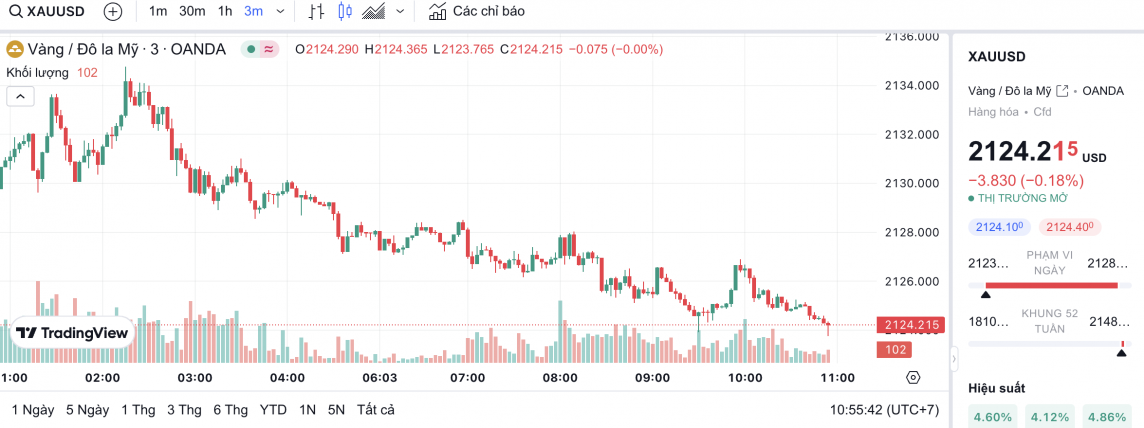This screenshot has height=428, width=1144.
Task: Collapse the chart legend with the chevron
Action: pyautogui.click(x=21, y=96)
